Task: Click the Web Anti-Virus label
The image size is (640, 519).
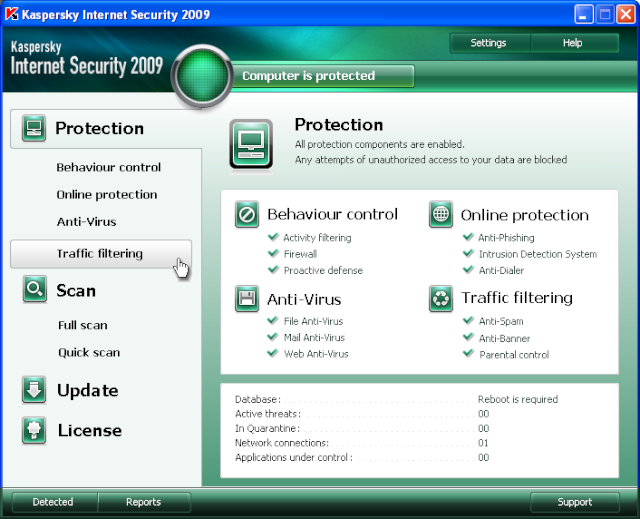Action: 316,354
